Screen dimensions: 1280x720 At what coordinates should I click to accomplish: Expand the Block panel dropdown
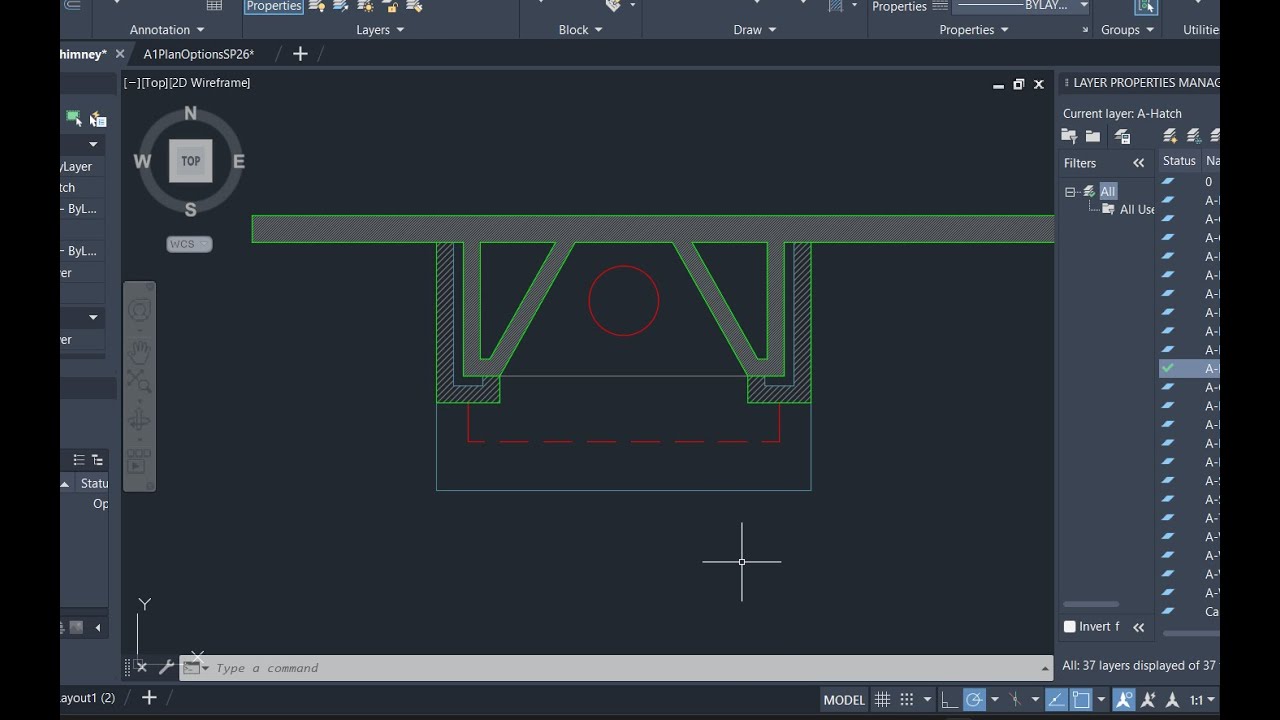click(580, 30)
